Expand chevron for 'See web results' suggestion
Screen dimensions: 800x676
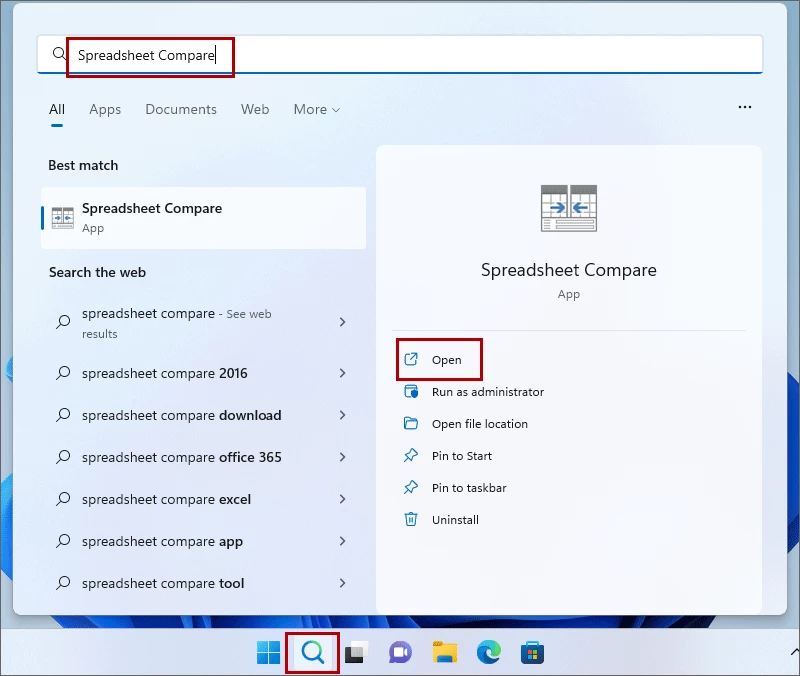tap(342, 322)
